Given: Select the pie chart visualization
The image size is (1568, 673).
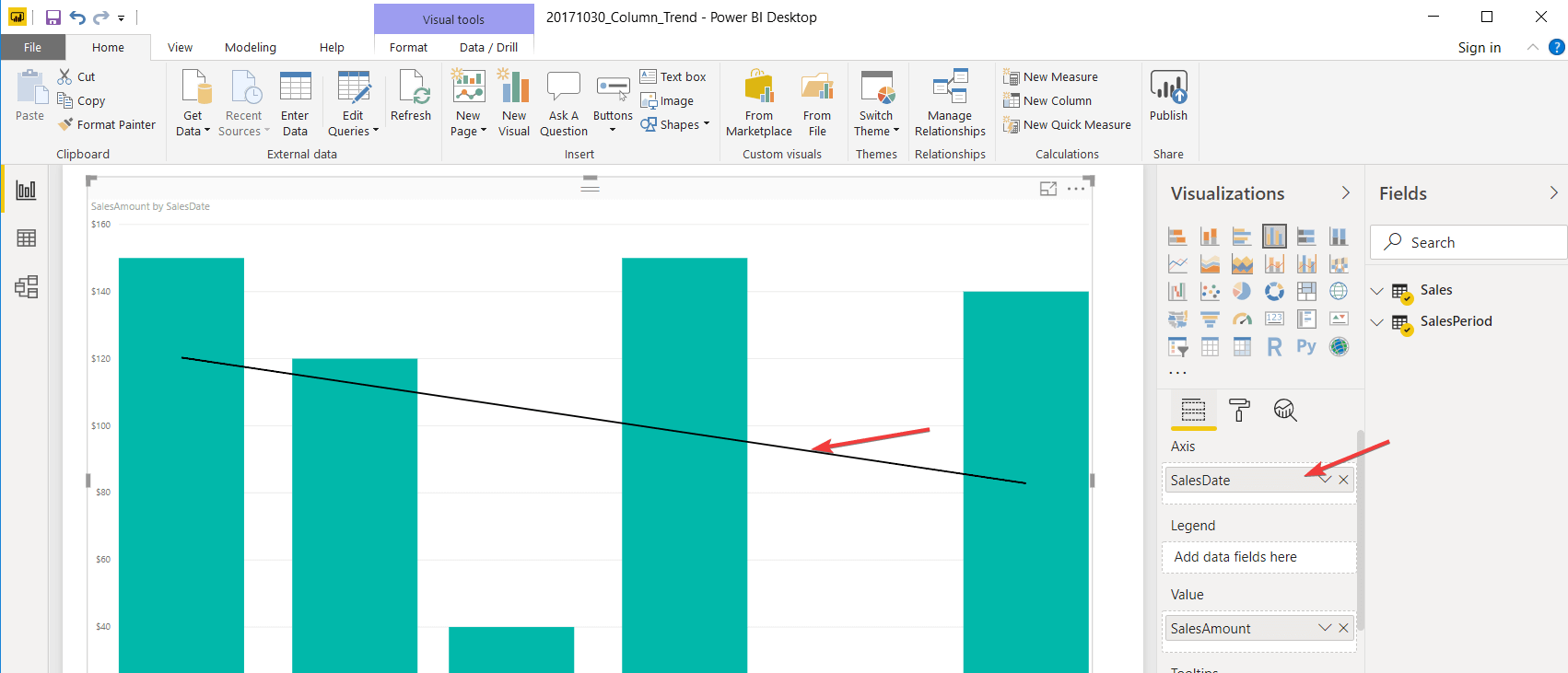Looking at the screenshot, I should (x=1242, y=292).
